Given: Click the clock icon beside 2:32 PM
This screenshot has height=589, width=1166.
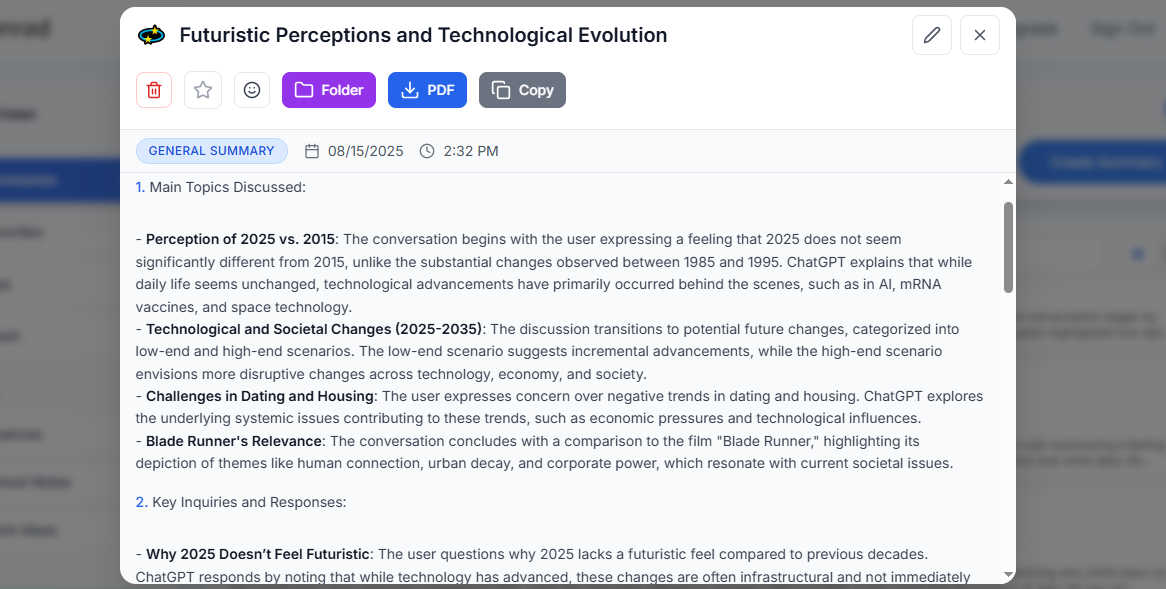Looking at the screenshot, I should (427, 151).
